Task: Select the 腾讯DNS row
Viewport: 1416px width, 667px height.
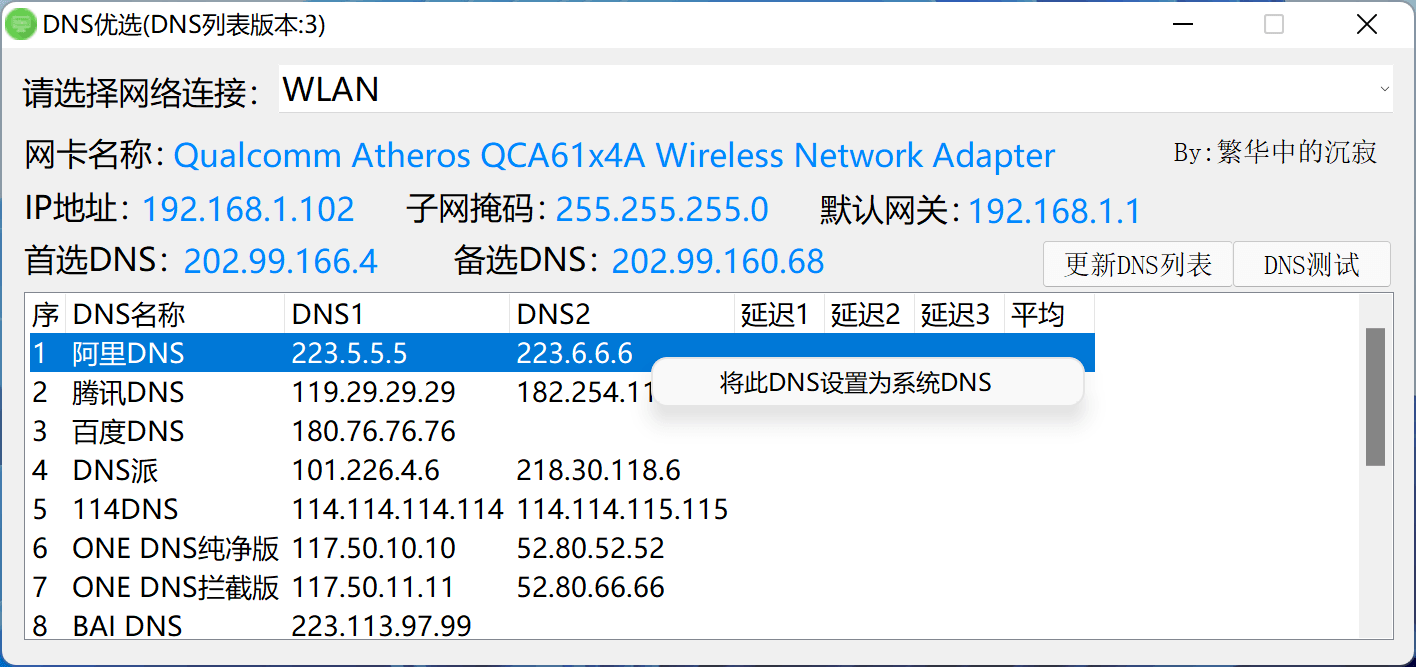Action: 128,392
